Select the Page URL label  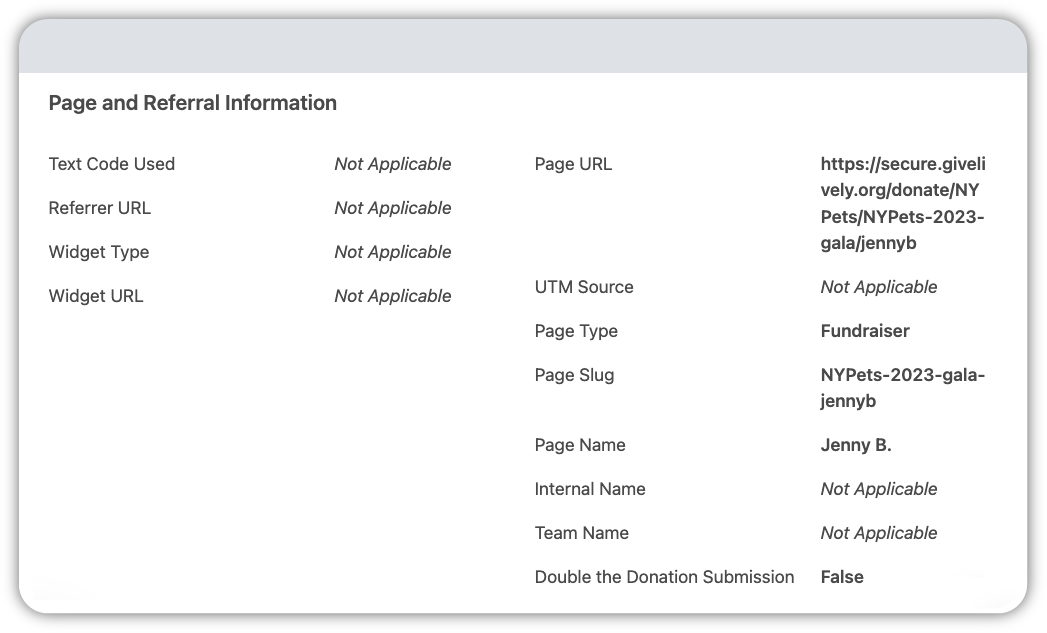tap(573, 164)
